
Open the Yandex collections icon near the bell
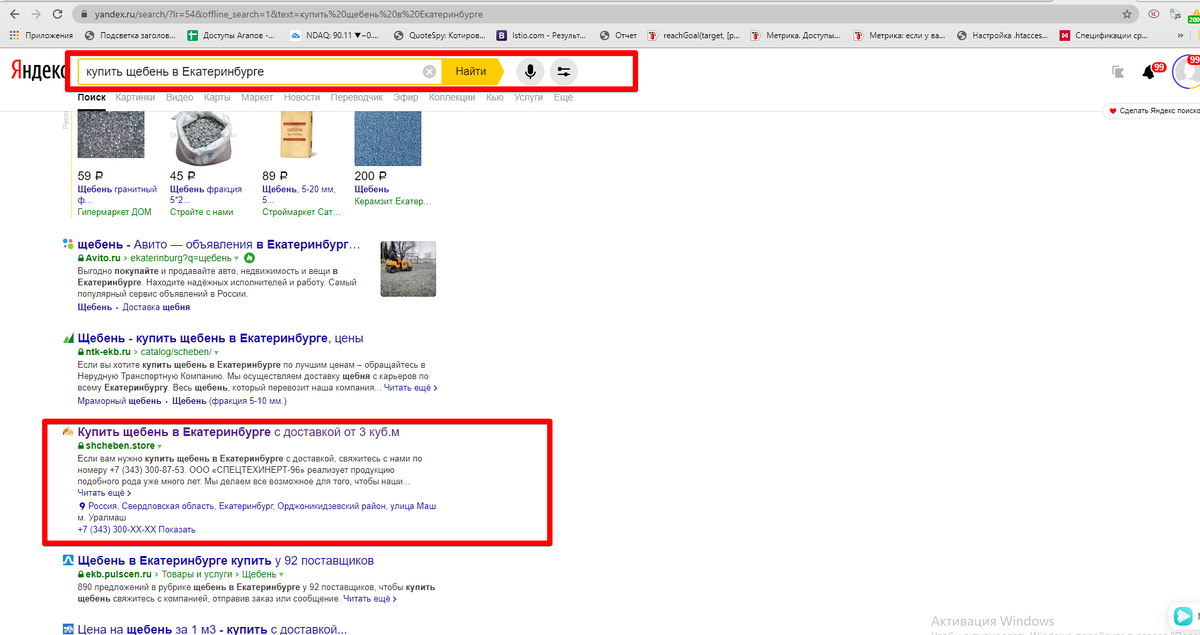pos(1118,72)
